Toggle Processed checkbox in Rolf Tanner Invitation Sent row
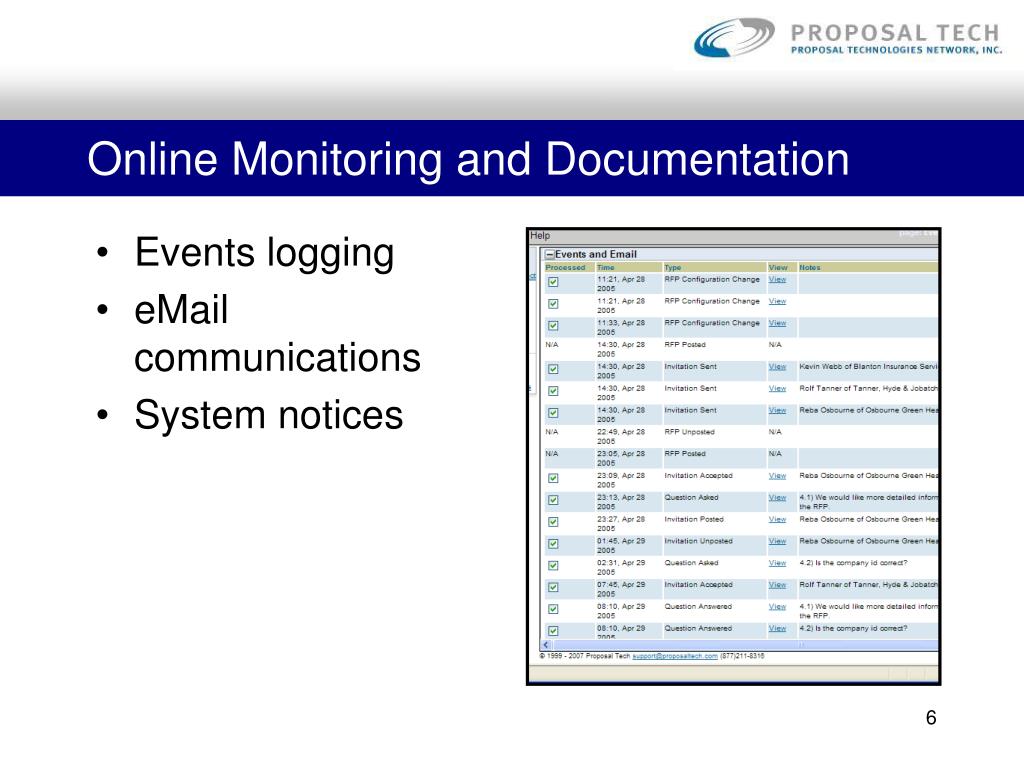This screenshot has width=1024, height=768. click(x=553, y=391)
